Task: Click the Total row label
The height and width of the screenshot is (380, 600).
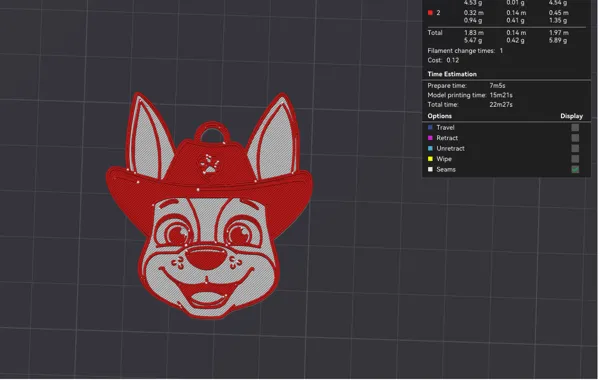Action: click(435, 33)
